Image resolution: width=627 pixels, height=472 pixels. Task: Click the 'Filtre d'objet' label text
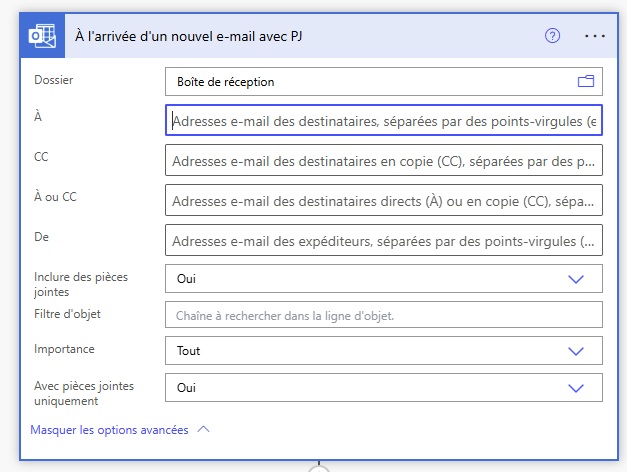click(x=67, y=314)
